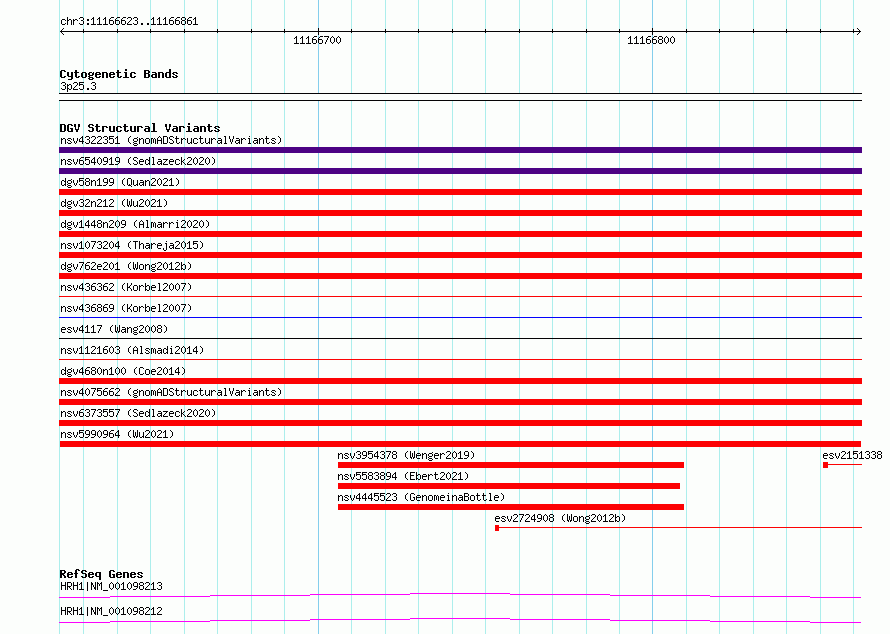This screenshot has width=890, height=634.
Task: Select the DGV Structural Variants track heading
Action: (140, 128)
